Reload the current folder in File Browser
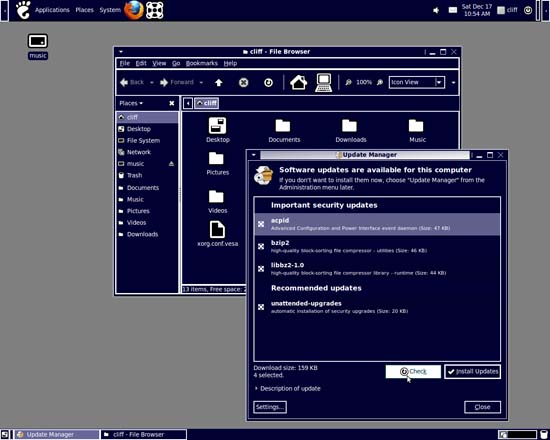Image resolution: width=550 pixels, height=440 pixels. 268,82
